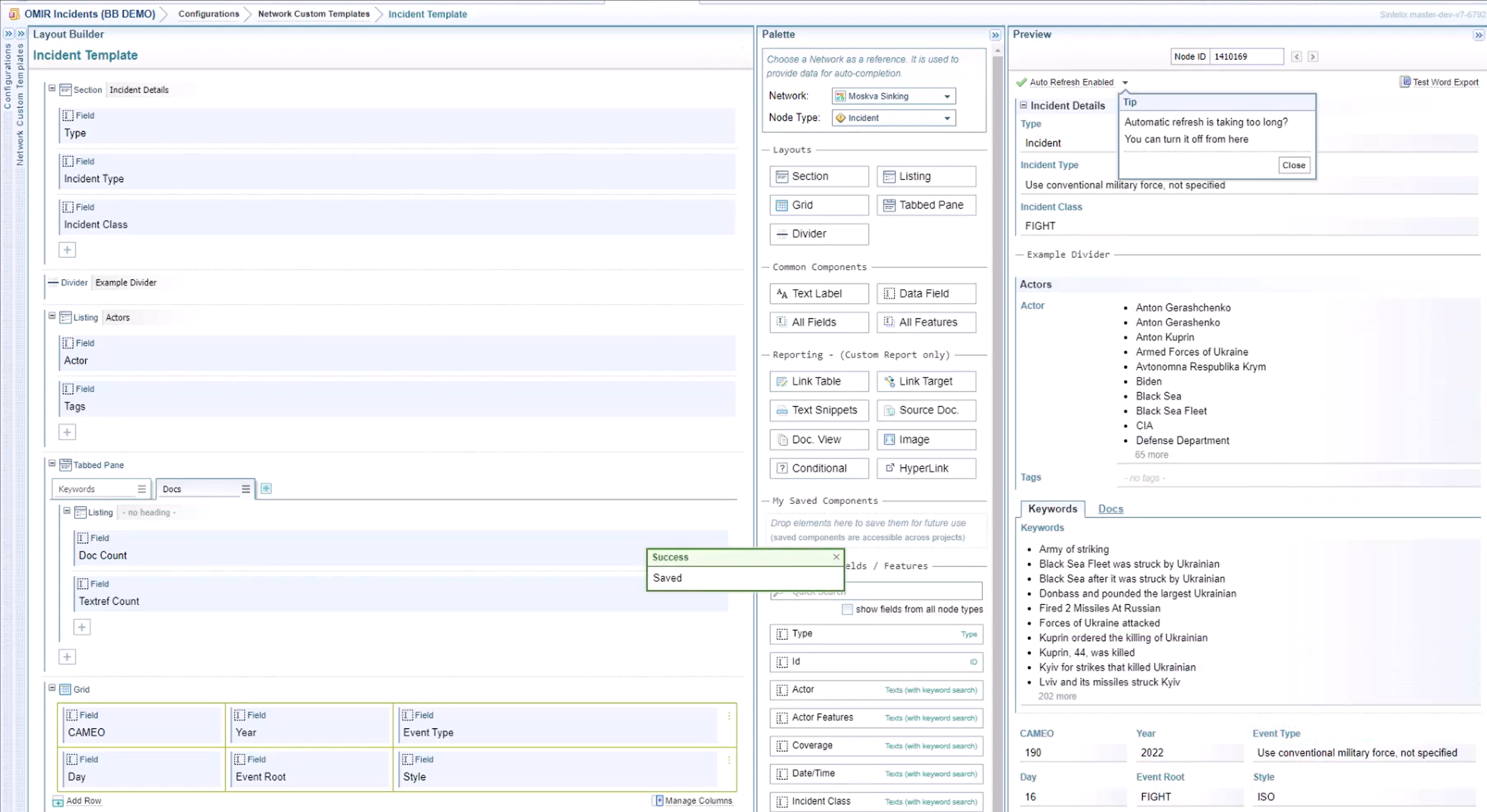Screen dimensions: 1487x812
Task: Open the Docs tab hamburger menu
Action: click(x=246, y=489)
